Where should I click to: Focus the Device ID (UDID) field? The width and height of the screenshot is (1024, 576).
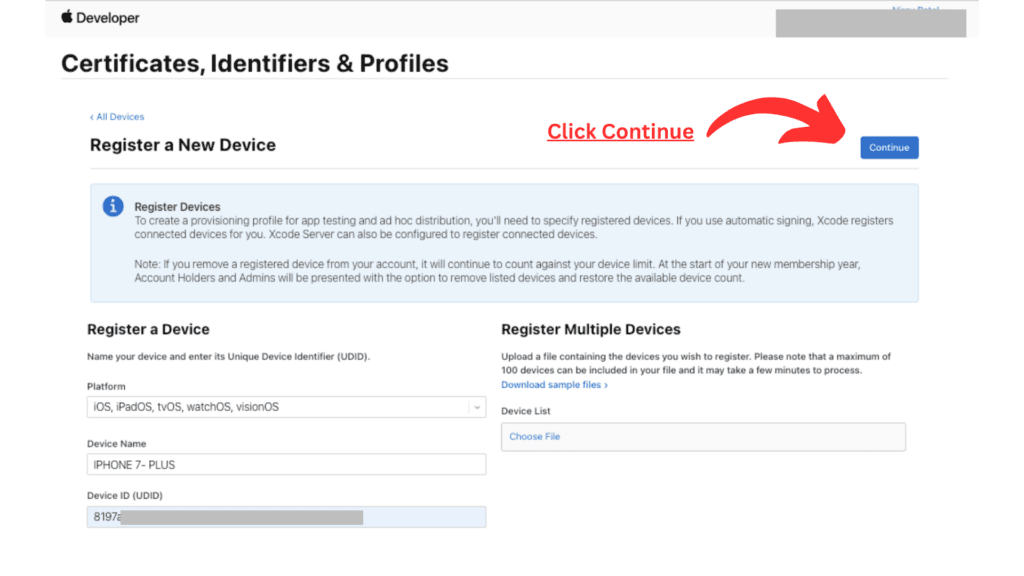[x=286, y=517]
